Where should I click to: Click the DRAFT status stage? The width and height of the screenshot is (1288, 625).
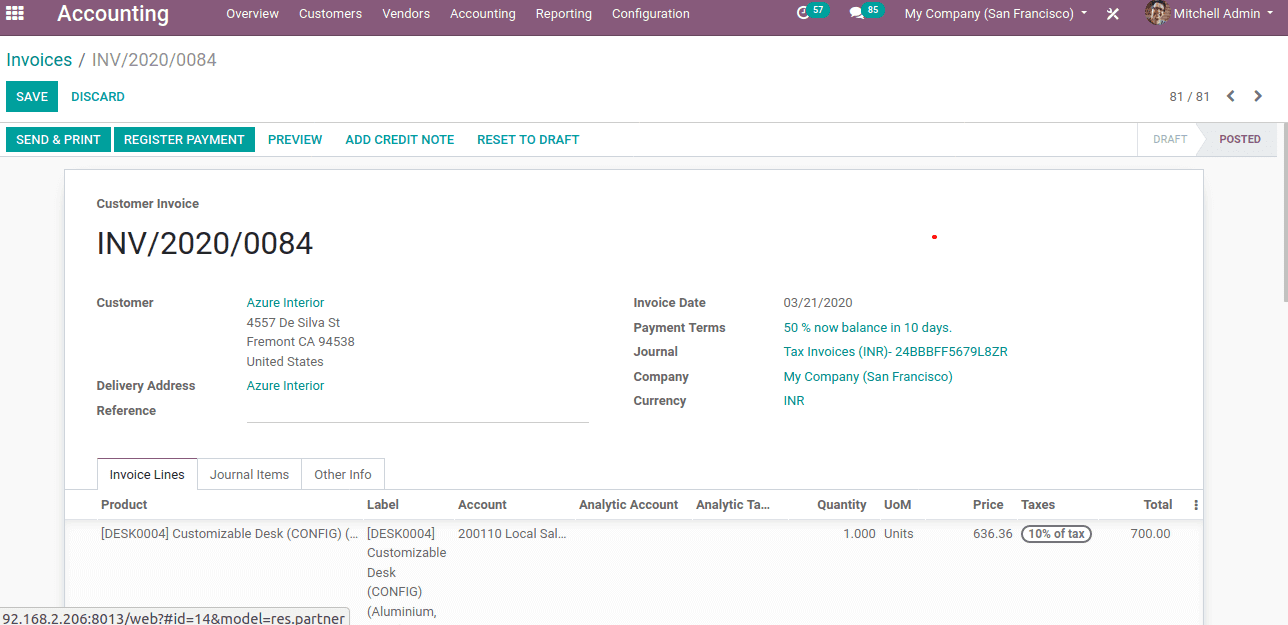[1170, 139]
